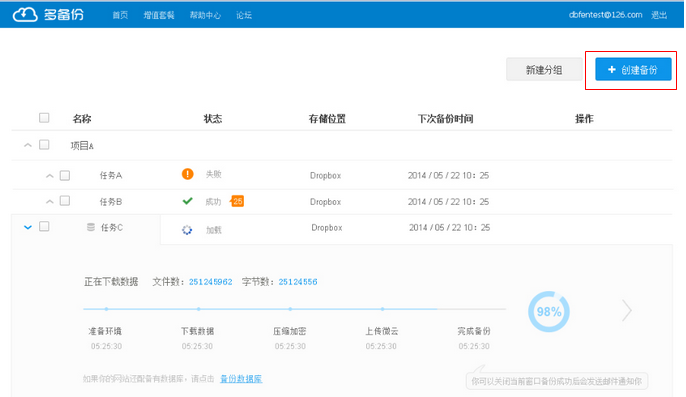Screen dimensions: 686x397
Task: Check the 任务A checkbox
Action: click(x=65, y=175)
